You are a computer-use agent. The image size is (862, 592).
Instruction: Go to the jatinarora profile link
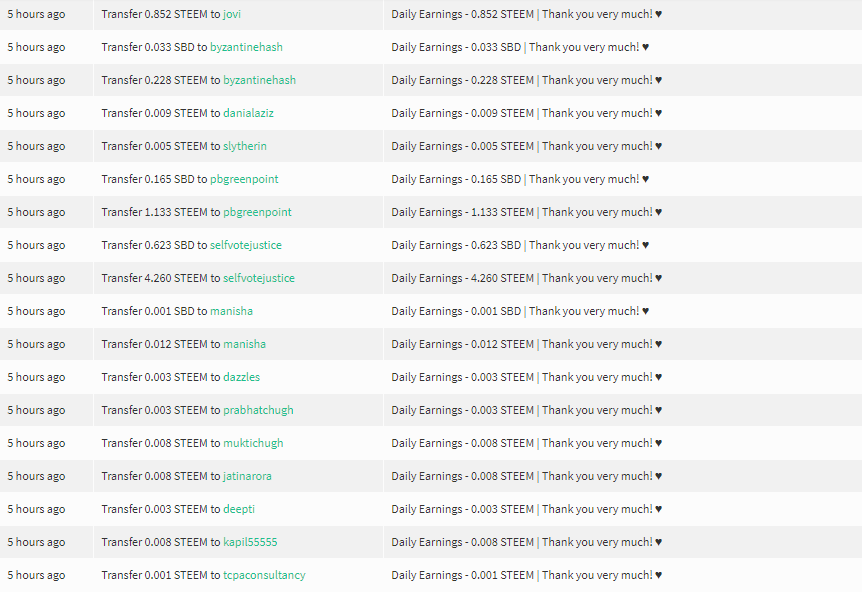247,476
